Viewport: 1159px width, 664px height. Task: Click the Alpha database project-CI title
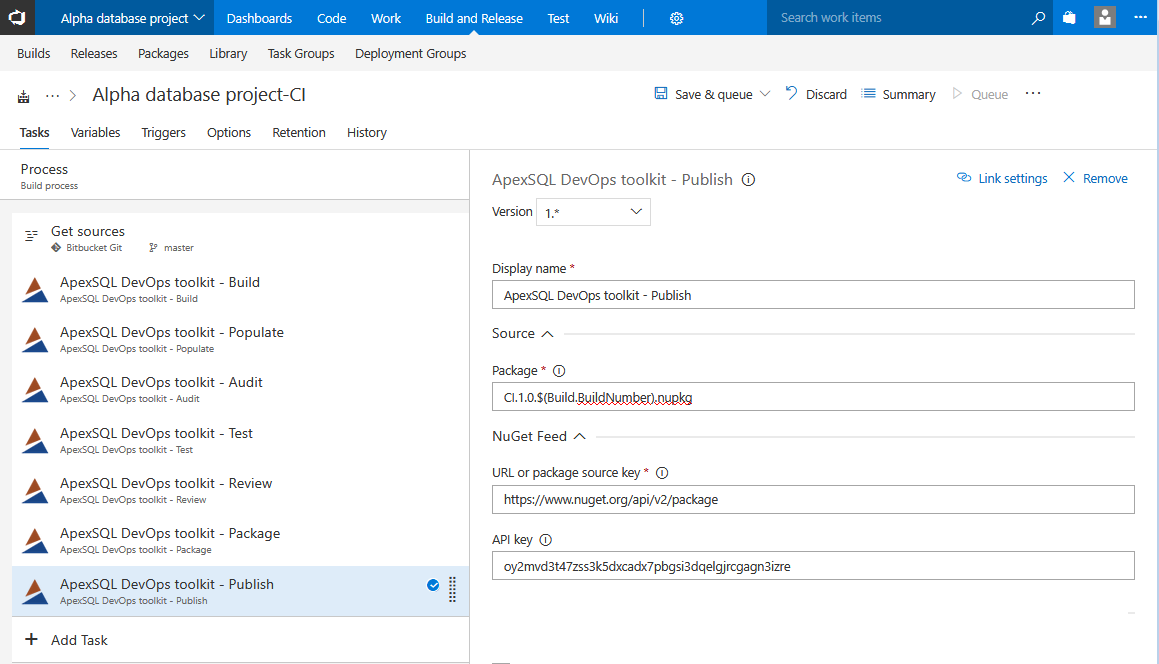[x=199, y=95]
